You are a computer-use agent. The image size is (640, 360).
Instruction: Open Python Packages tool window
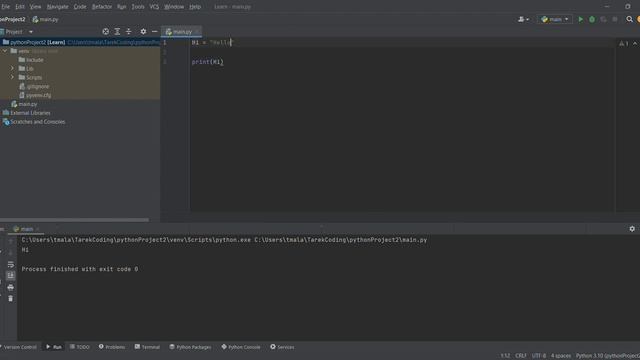coord(190,347)
